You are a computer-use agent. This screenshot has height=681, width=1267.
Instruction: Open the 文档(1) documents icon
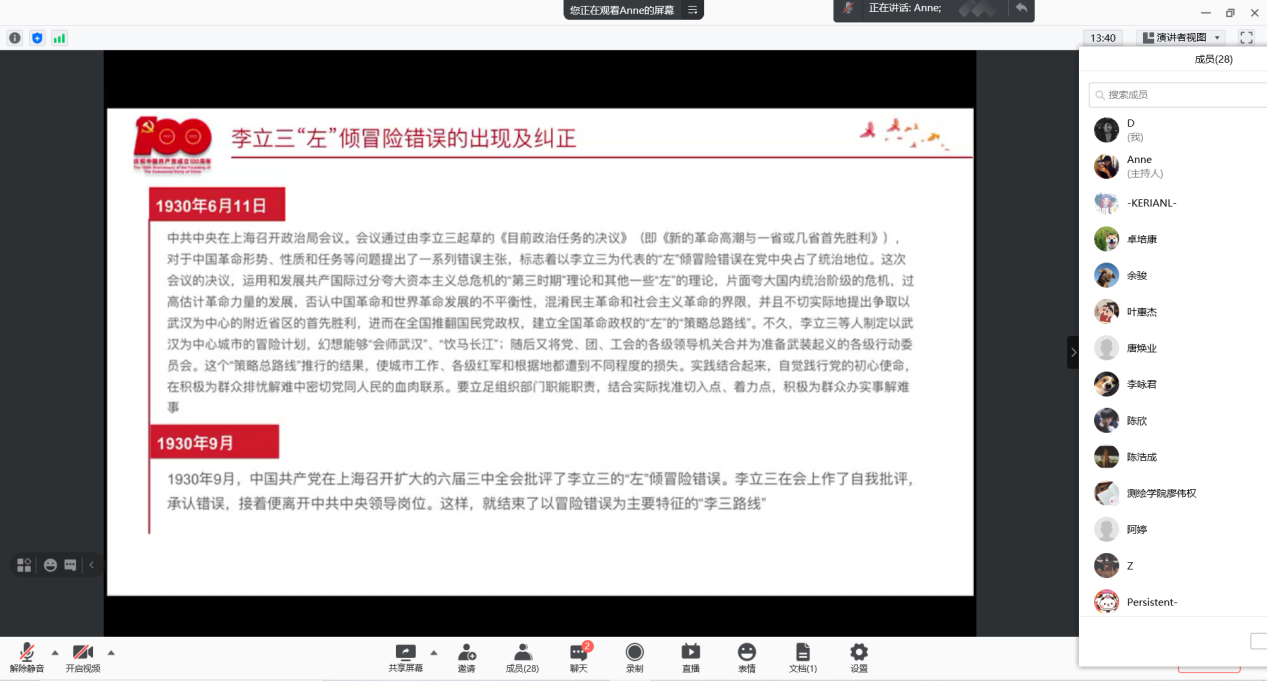click(x=802, y=653)
